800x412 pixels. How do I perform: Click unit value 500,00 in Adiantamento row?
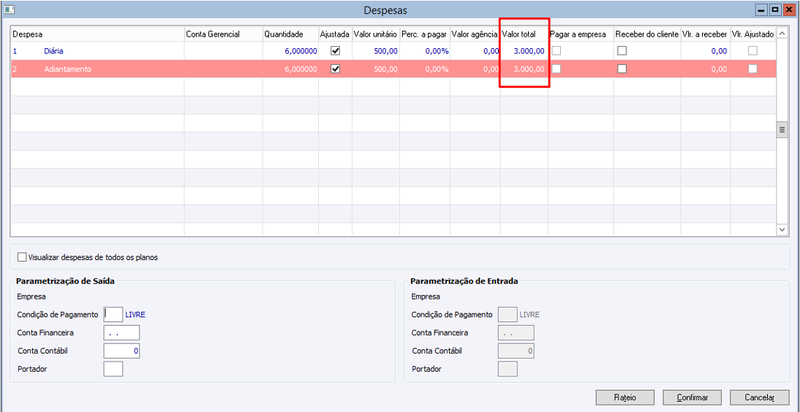[x=386, y=69]
